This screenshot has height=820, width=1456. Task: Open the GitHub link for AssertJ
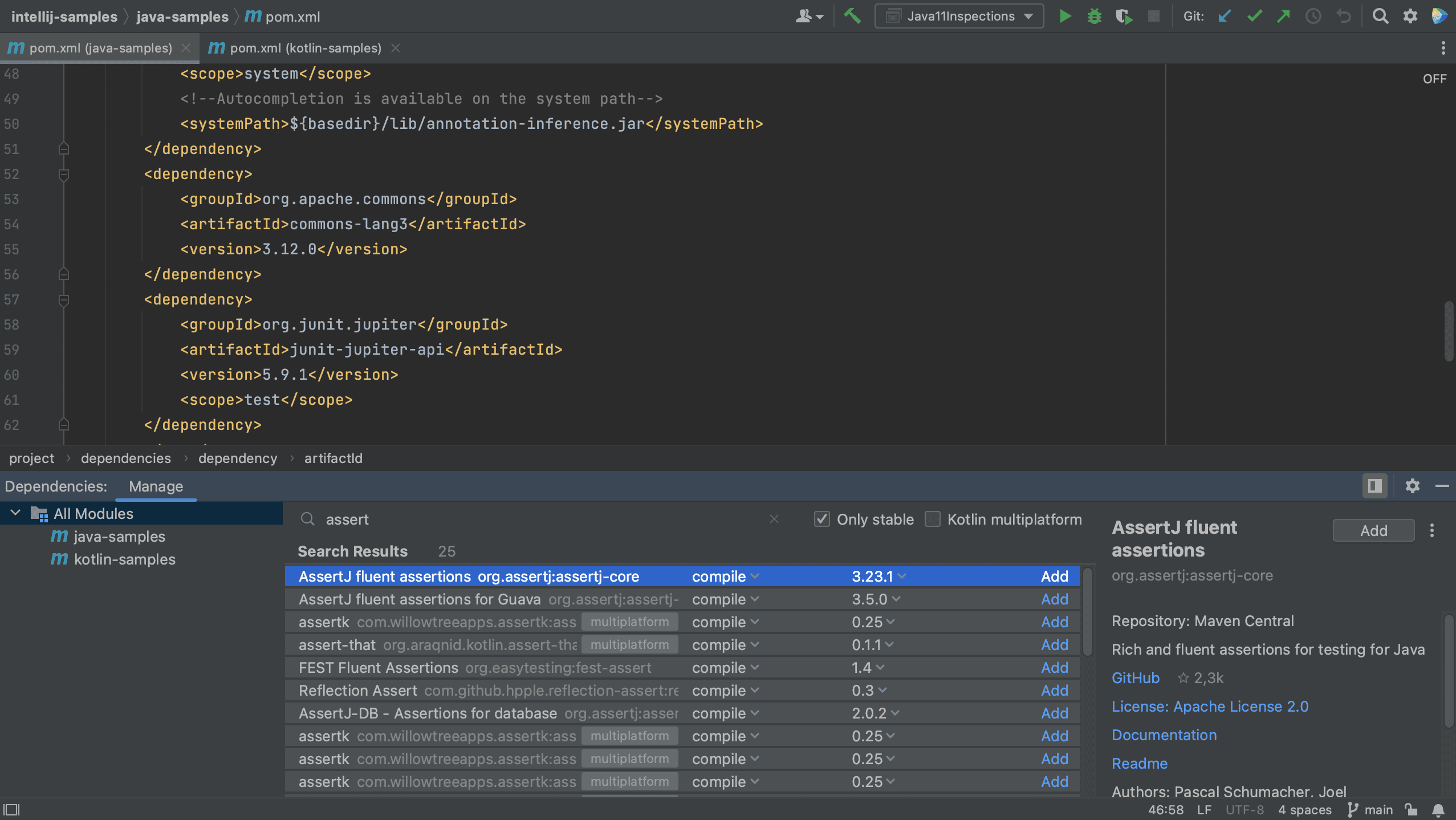tap(1135, 678)
